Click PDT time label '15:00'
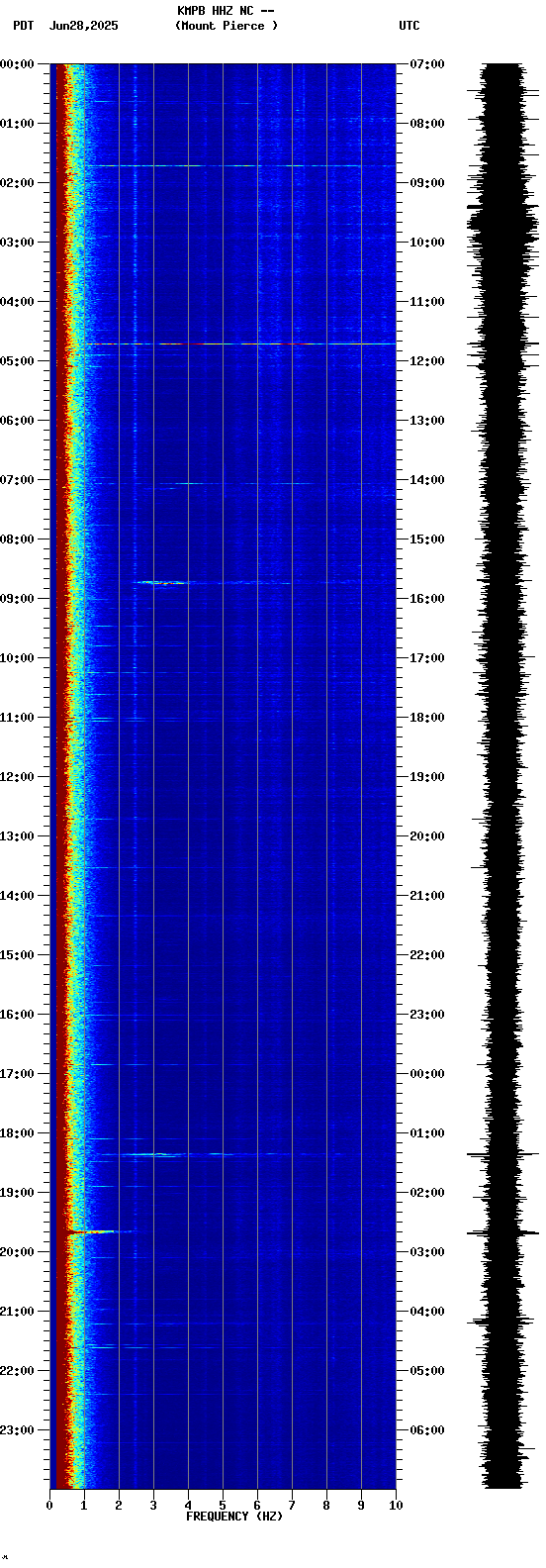This screenshot has height=1568, width=546. pos(17,955)
